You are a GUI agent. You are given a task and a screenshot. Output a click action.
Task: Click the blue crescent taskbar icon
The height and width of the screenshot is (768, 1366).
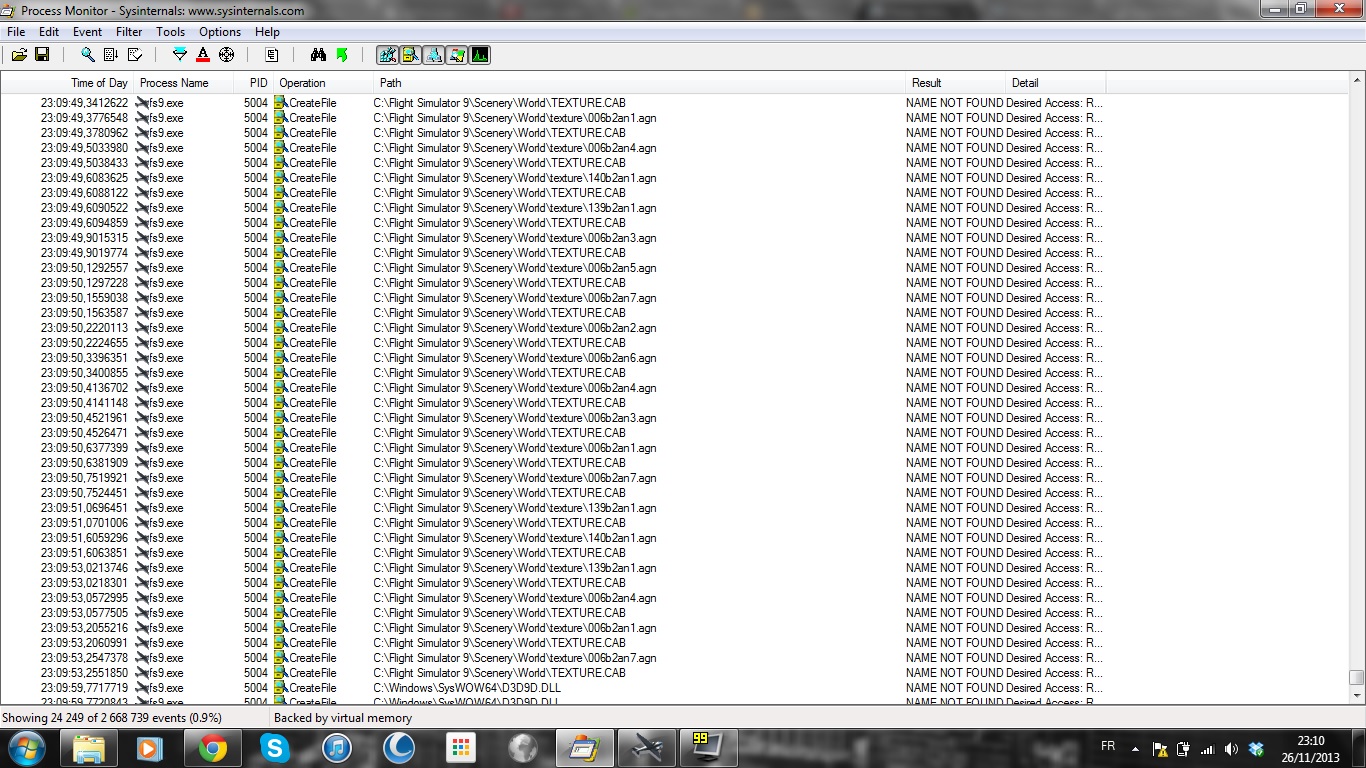click(399, 748)
